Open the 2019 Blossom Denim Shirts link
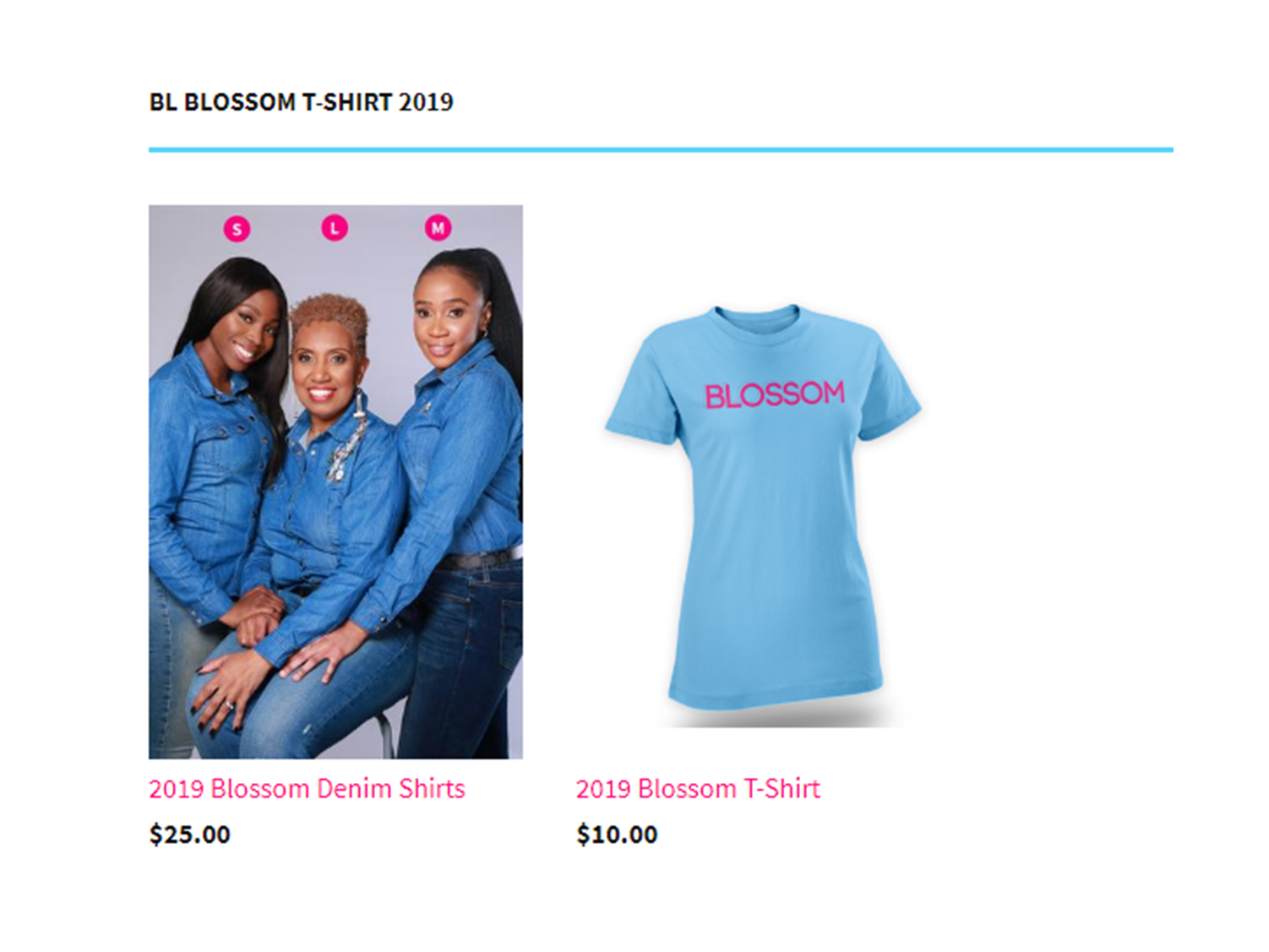 [x=307, y=788]
